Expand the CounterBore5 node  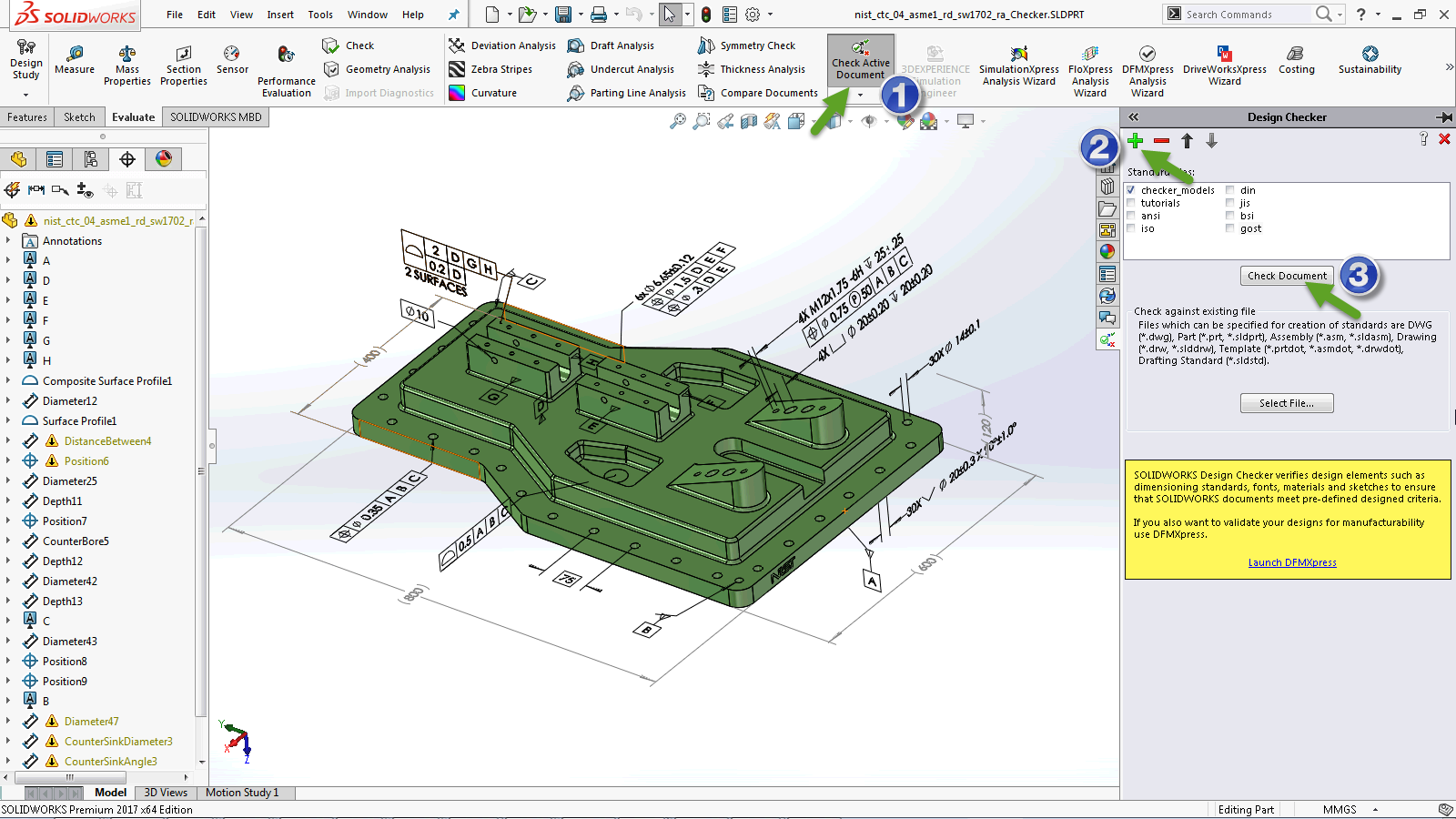8,541
